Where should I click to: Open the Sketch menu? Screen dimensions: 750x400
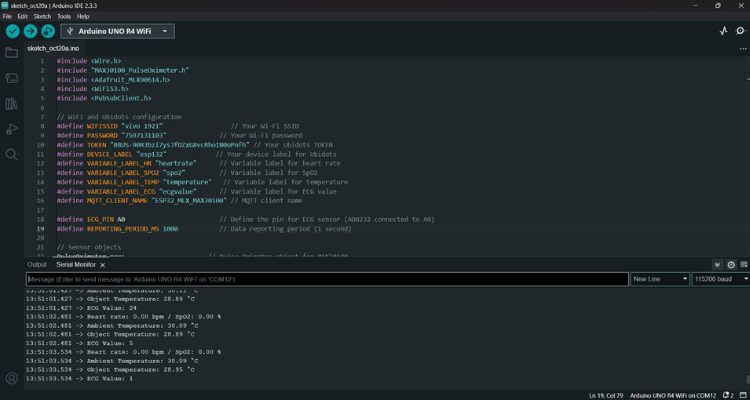point(42,16)
